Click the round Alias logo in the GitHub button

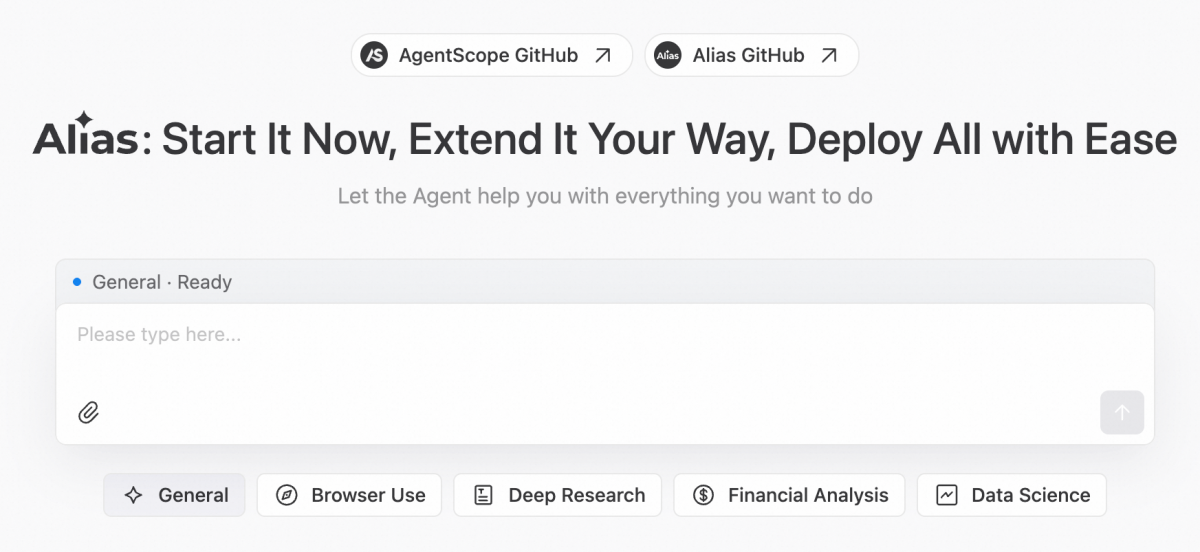point(667,55)
